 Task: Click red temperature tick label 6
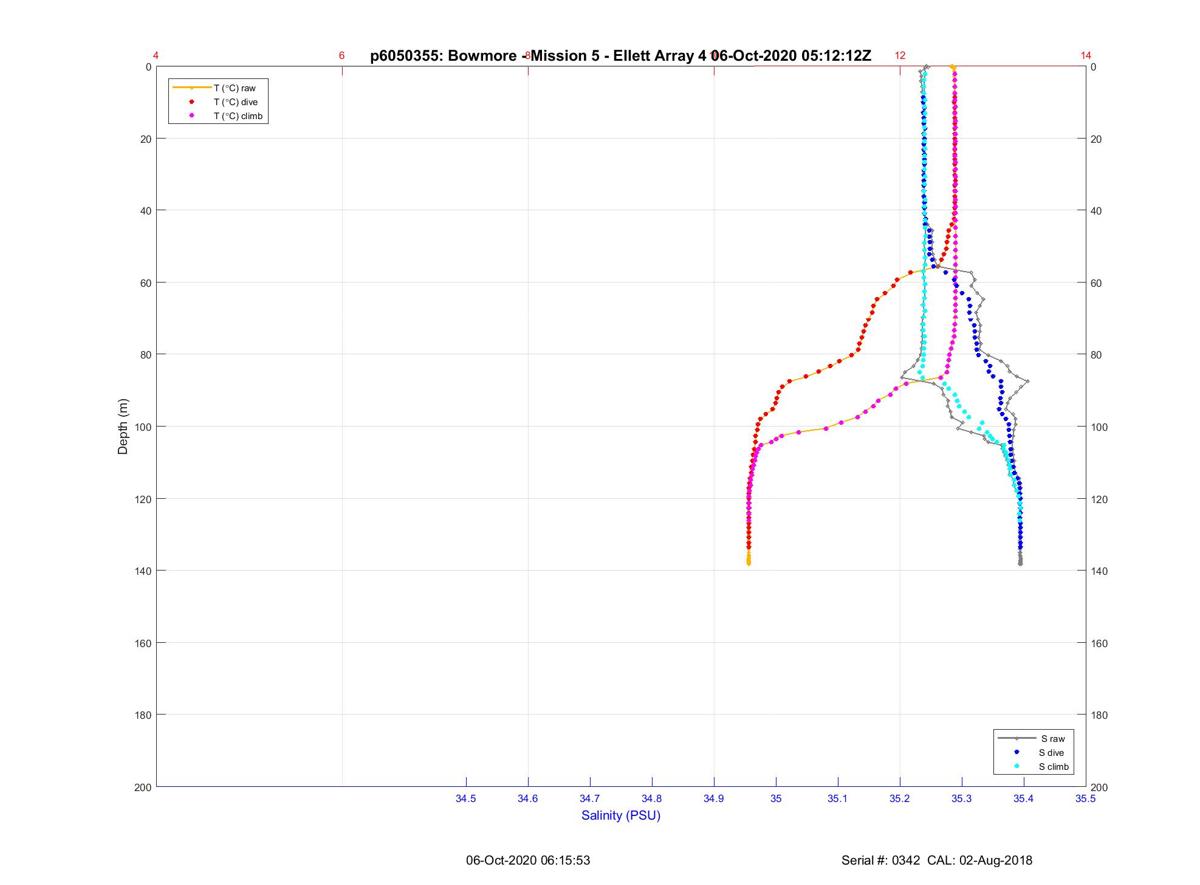tap(342, 56)
